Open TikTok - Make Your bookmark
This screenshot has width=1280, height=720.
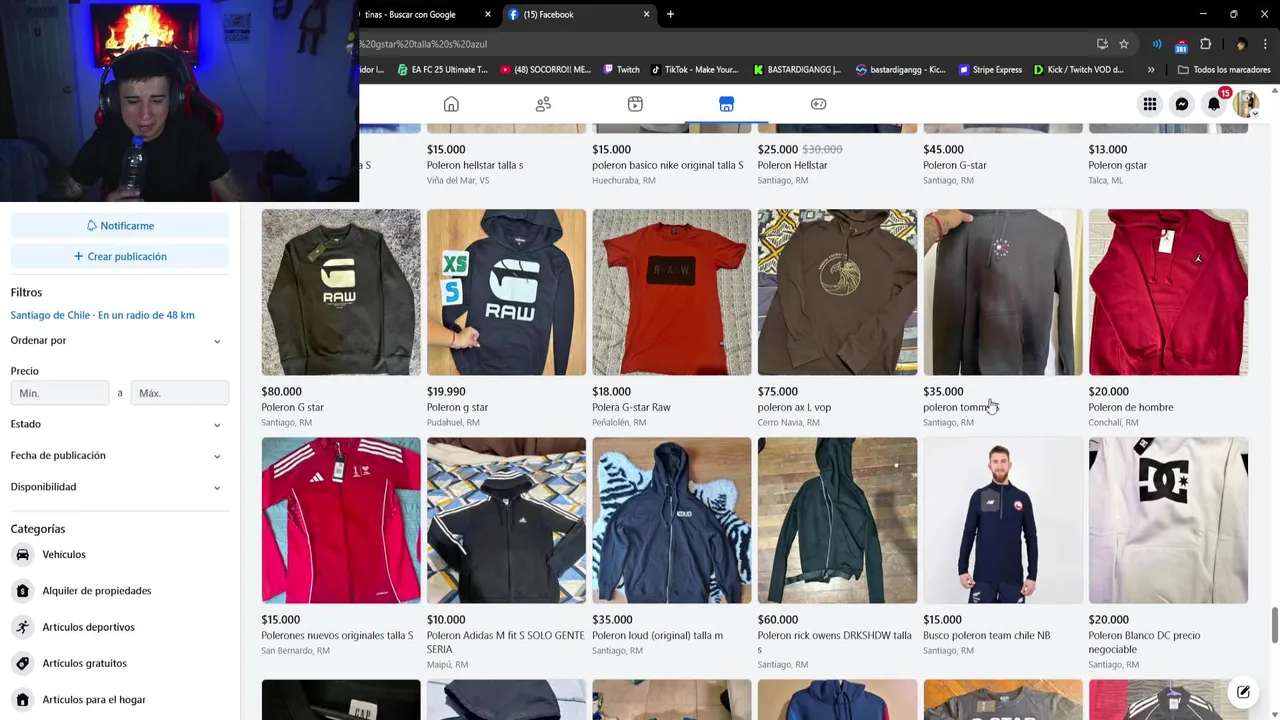point(694,70)
